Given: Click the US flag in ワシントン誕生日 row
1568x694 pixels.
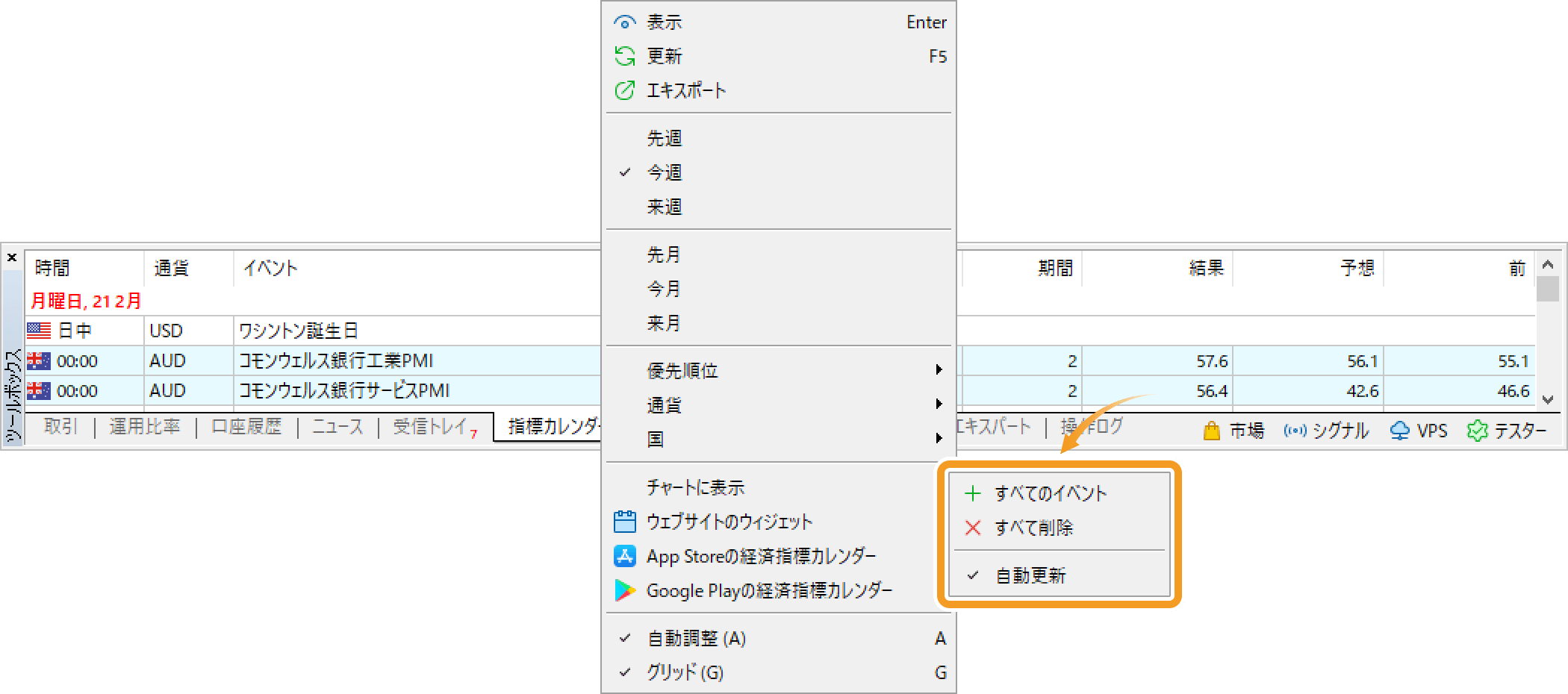Looking at the screenshot, I should pos(39,331).
